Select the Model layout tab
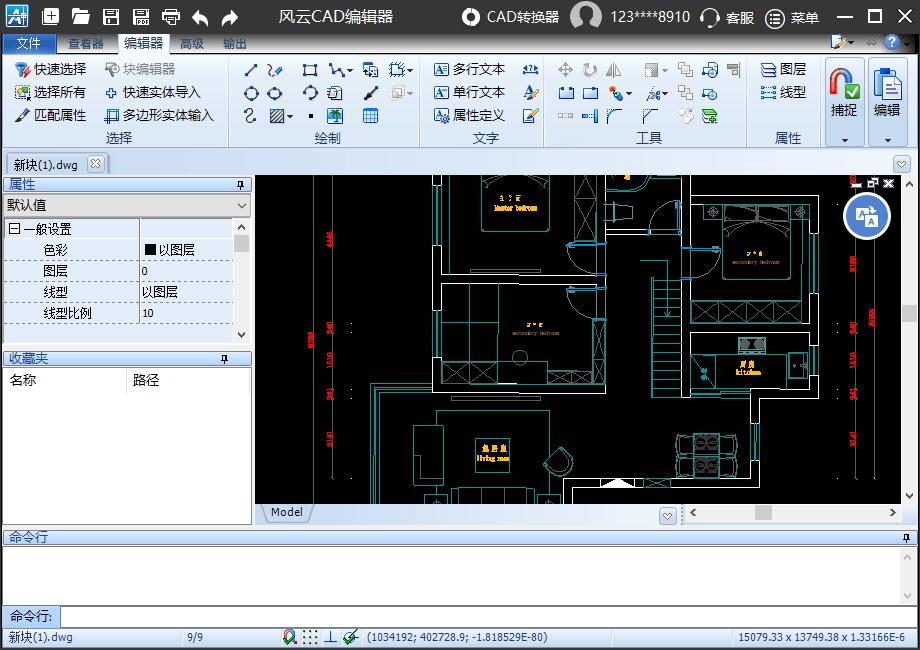 [x=286, y=512]
